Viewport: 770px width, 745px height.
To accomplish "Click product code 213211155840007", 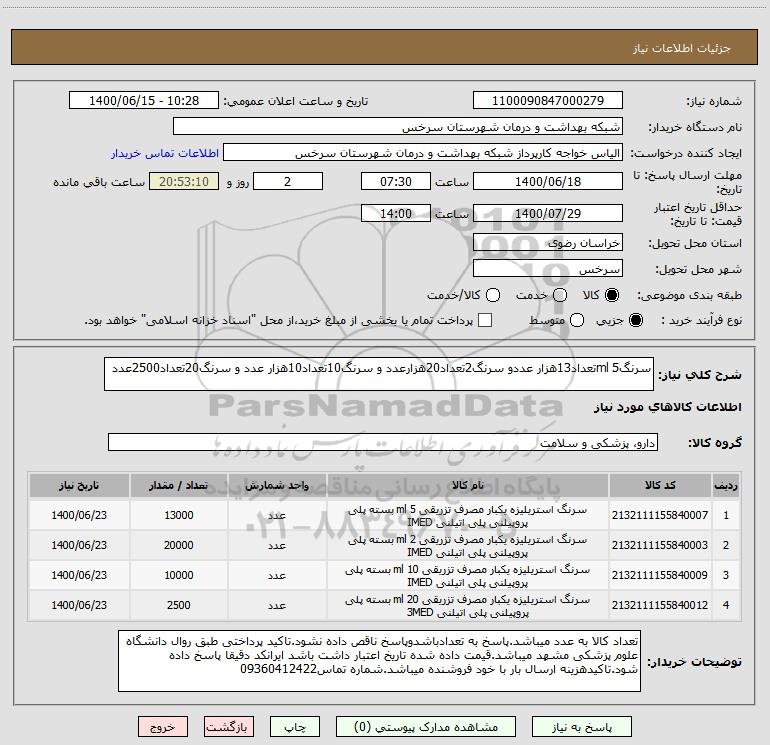I will click(660, 515).
